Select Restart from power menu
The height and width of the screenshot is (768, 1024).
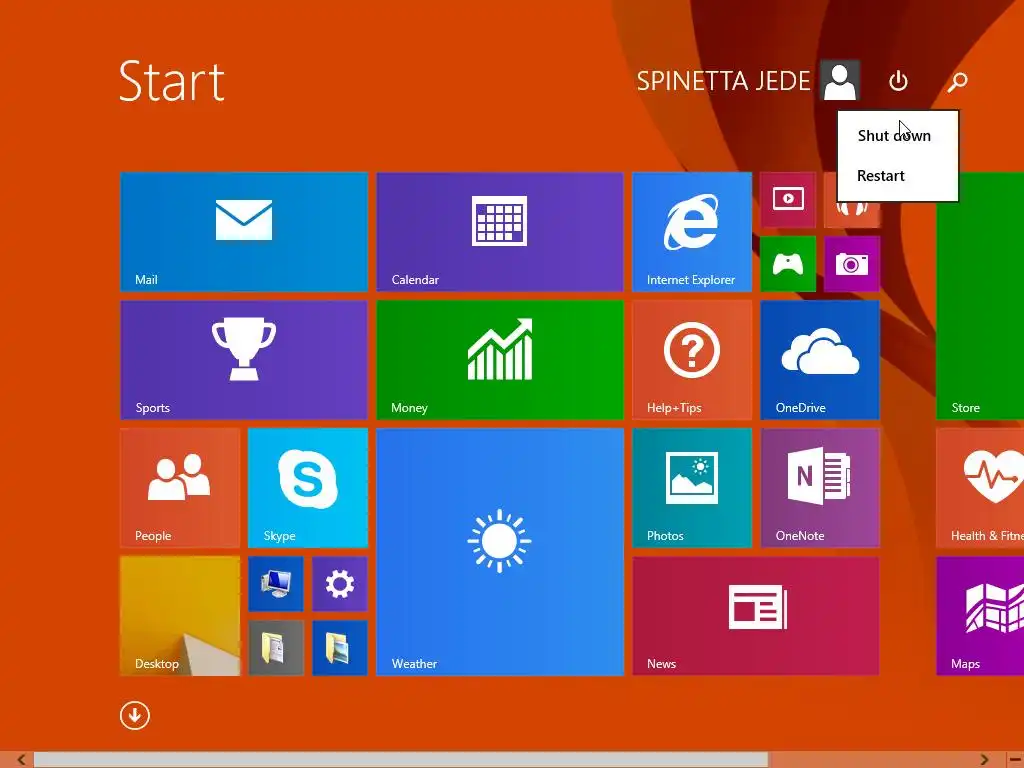tap(898, 176)
